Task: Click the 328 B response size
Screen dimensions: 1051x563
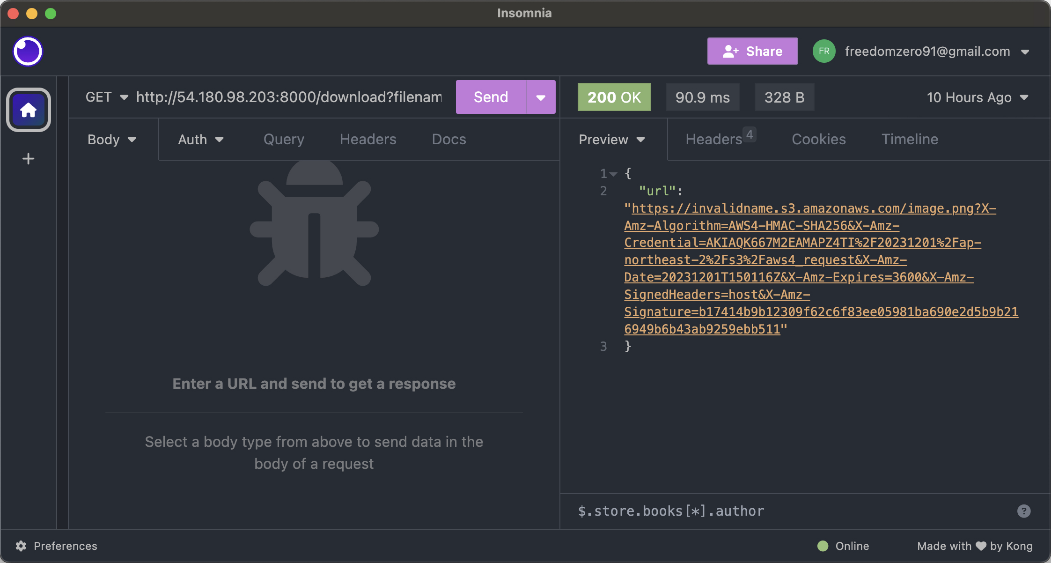Action: pyautogui.click(x=784, y=97)
